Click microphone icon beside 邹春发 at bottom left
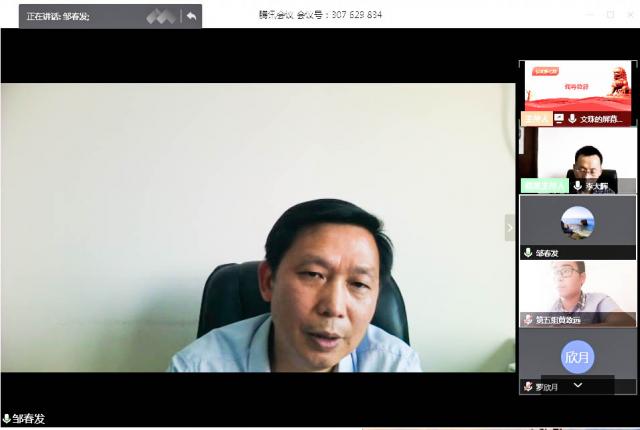Viewport: 640px width, 430px height. click(6, 419)
